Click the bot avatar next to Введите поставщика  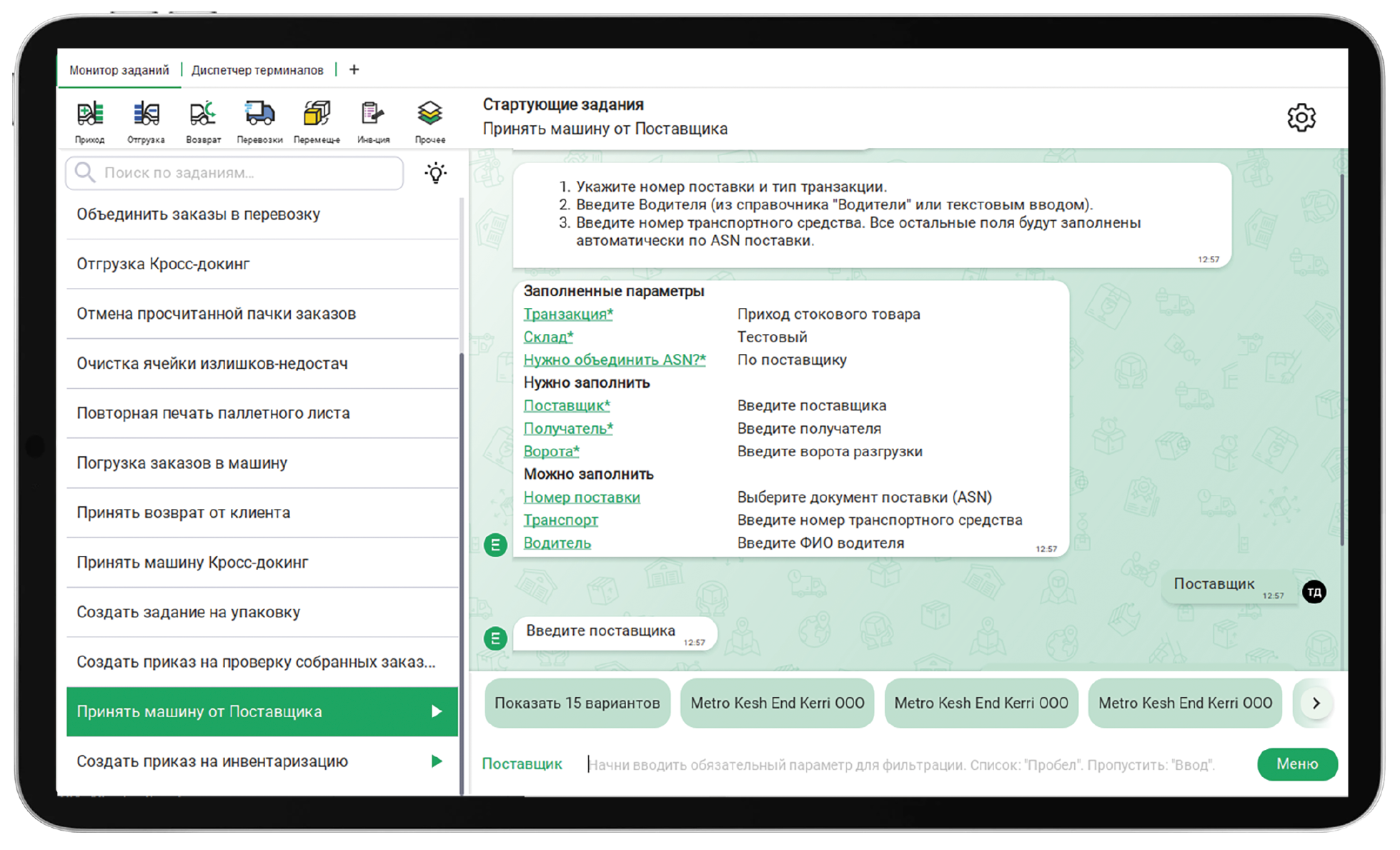click(495, 638)
